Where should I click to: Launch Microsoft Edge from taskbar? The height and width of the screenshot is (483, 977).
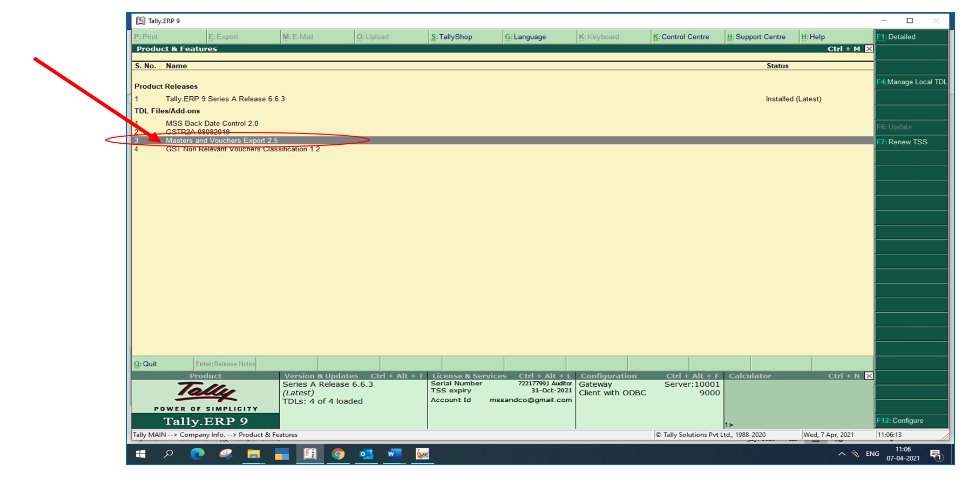pyautogui.click(x=198, y=454)
